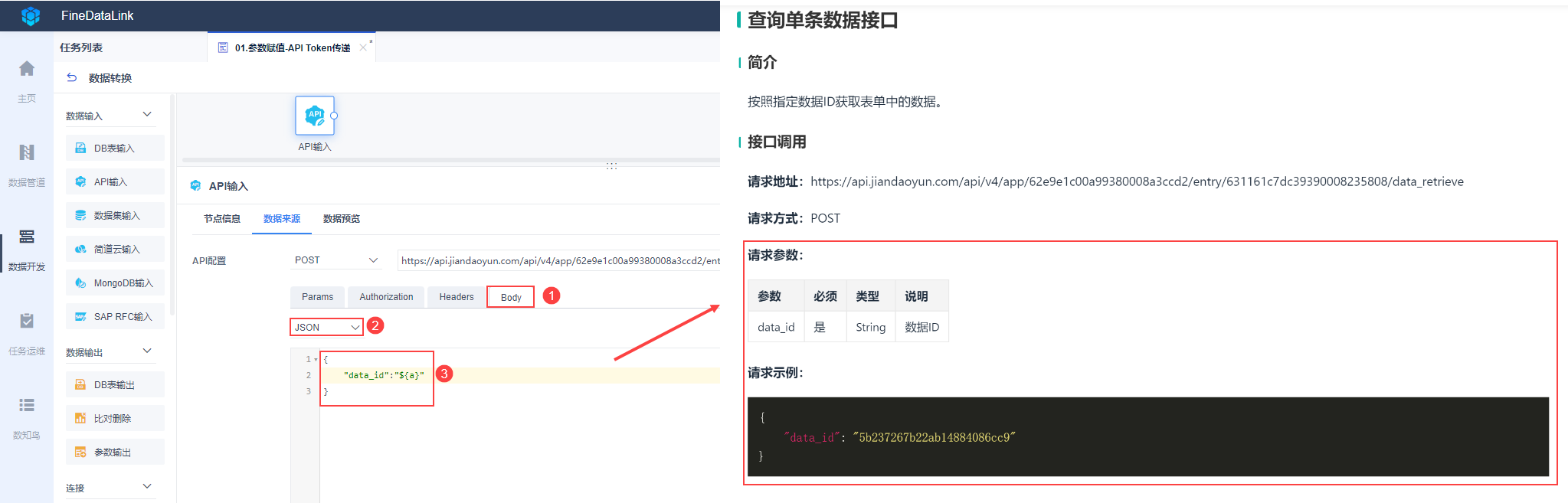This screenshot has height=503, width=1568.
Task: Open the 数据预览 tab
Action: click(342, 218)
